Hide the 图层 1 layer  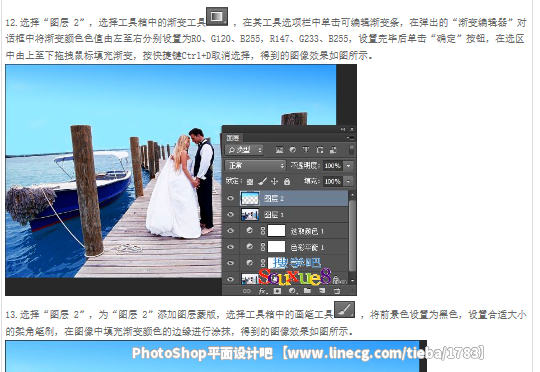point(230,214)
